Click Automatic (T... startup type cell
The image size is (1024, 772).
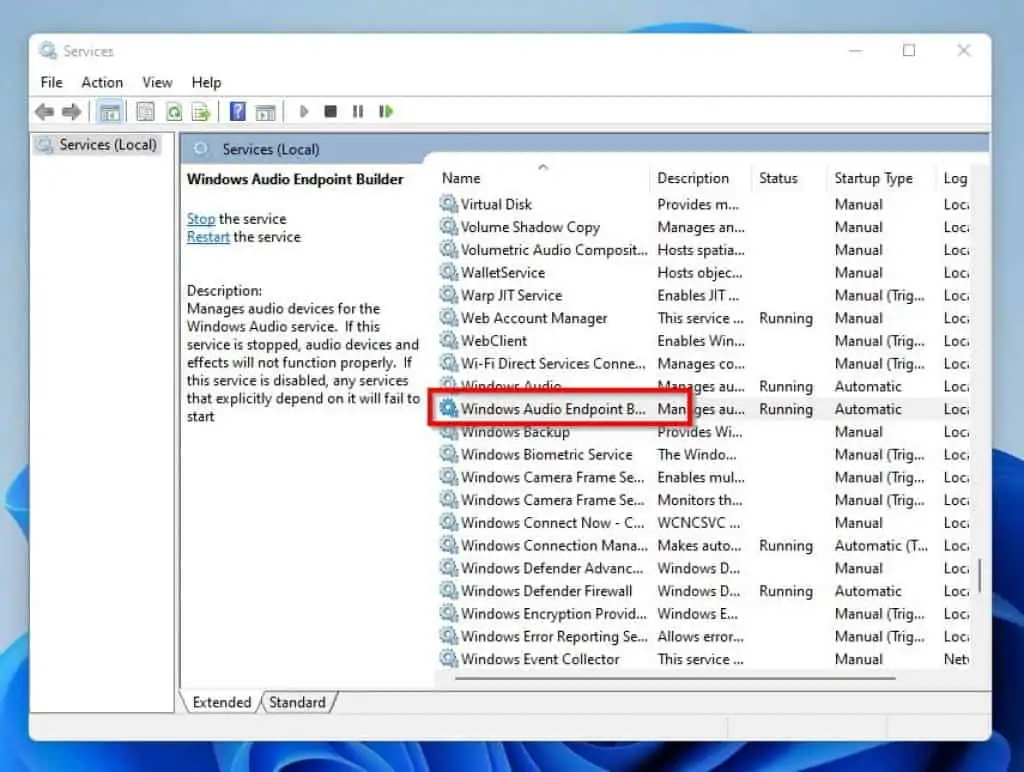pyautogui.click(x=881, y=545)
